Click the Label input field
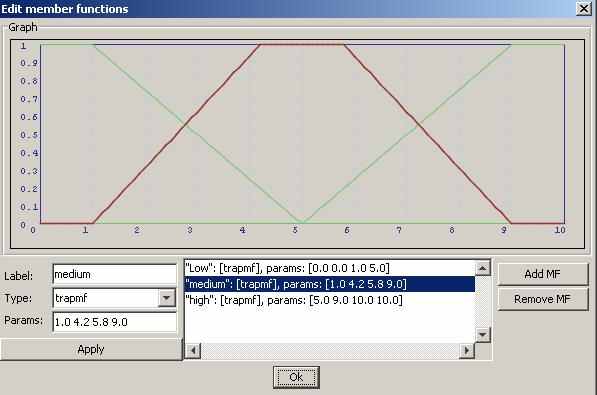597x395 pixels. click(x=115, y=274)
